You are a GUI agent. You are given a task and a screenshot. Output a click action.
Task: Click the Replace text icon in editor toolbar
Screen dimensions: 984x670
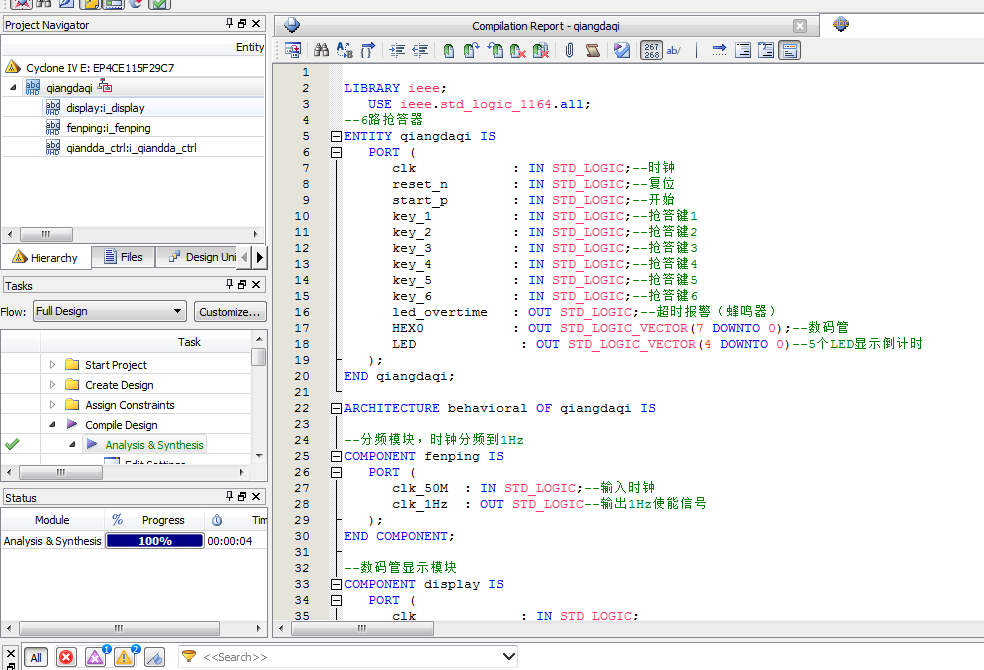coord(344,50)
